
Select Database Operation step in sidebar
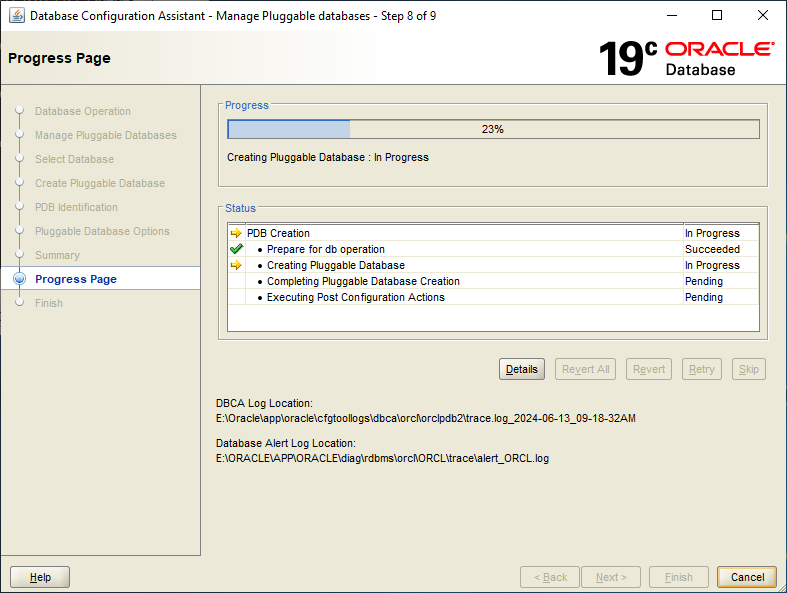pos(83,111)
